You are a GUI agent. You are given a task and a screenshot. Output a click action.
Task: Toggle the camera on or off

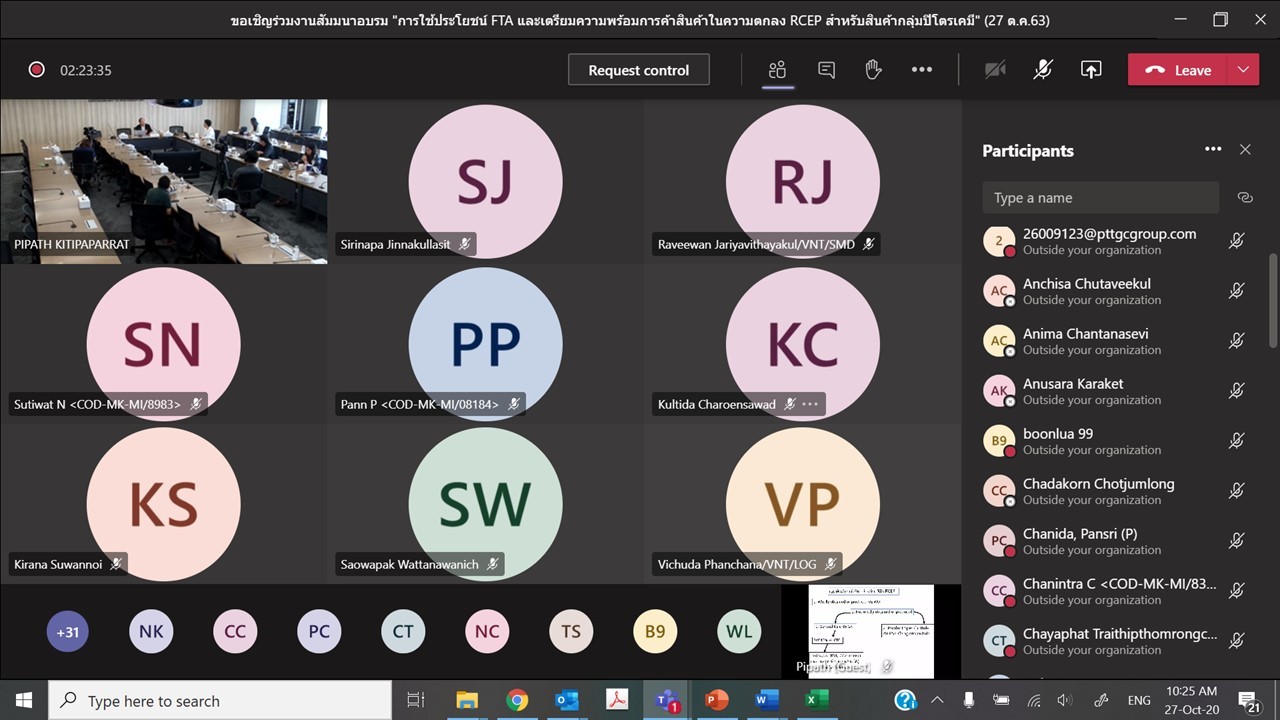[994, 70]
